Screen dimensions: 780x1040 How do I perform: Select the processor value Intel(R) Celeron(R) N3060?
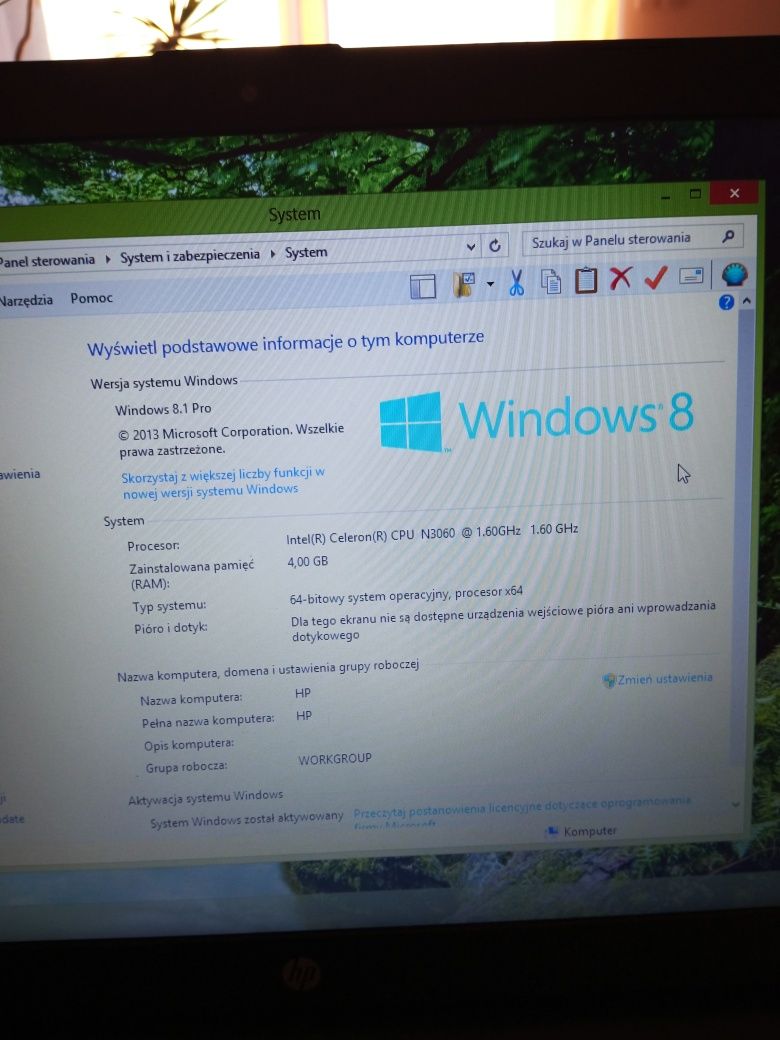[x=432, y=533]
